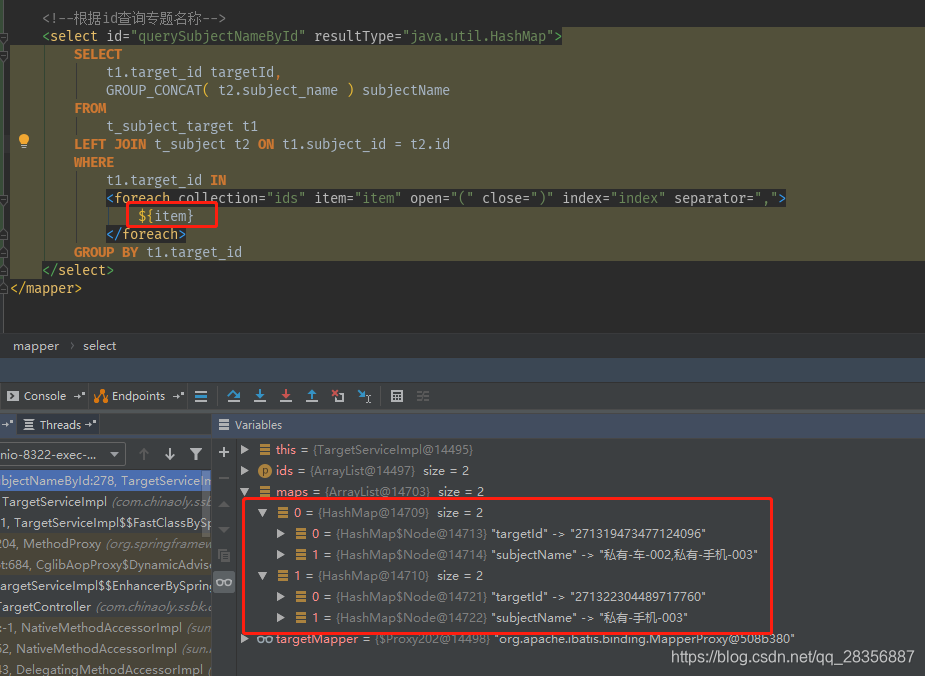Click the subjectName value '私有-手机-003'

click(644, 618)
